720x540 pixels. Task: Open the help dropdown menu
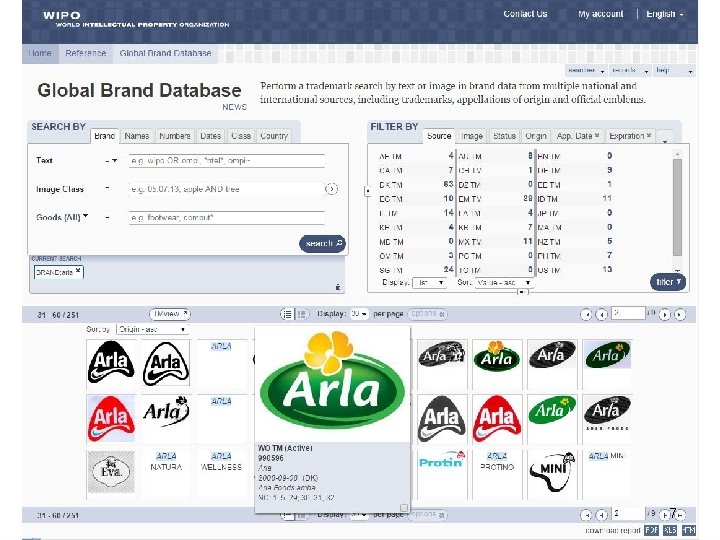tap(674, 71)
